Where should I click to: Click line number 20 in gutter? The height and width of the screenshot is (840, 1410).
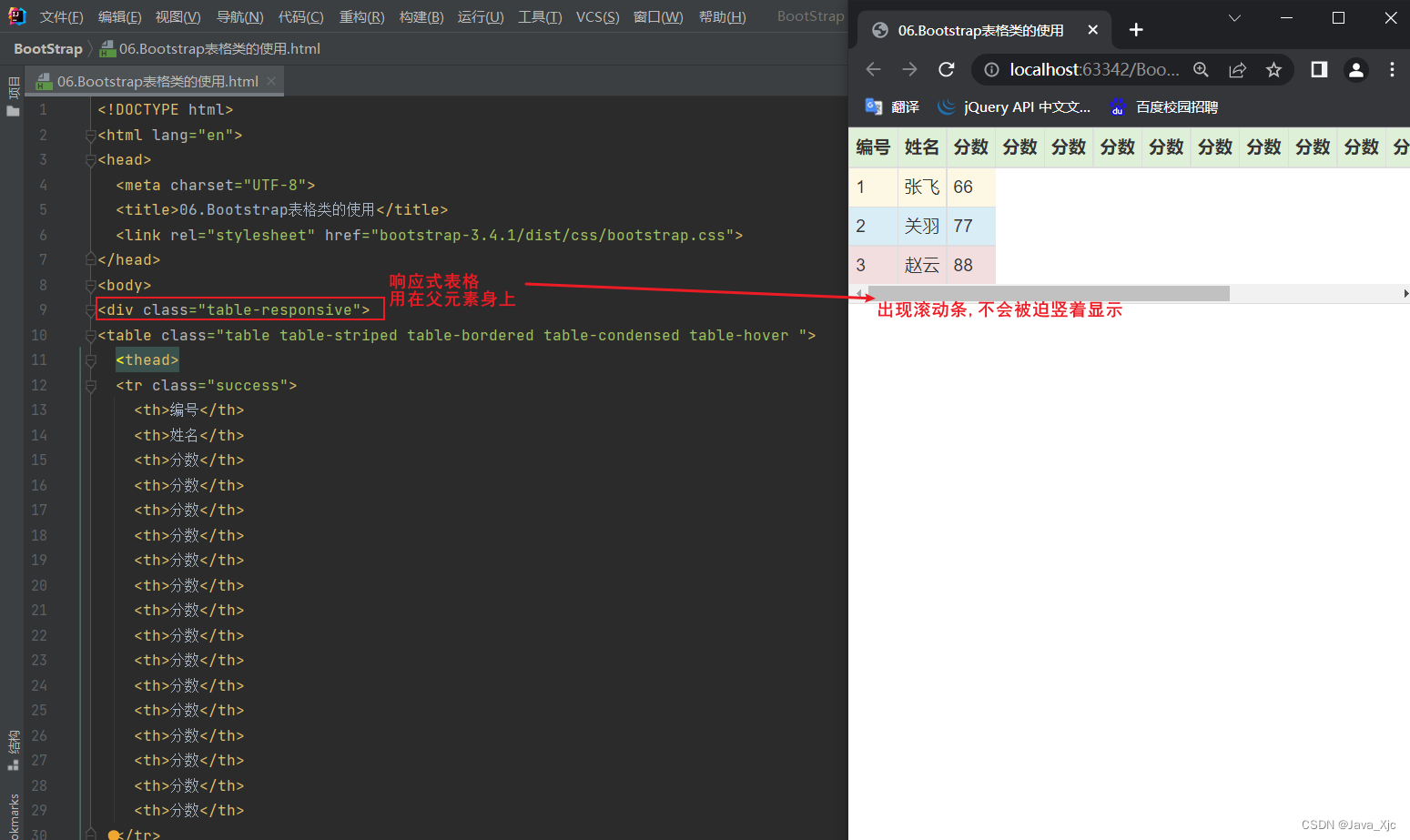pos(39,585)
